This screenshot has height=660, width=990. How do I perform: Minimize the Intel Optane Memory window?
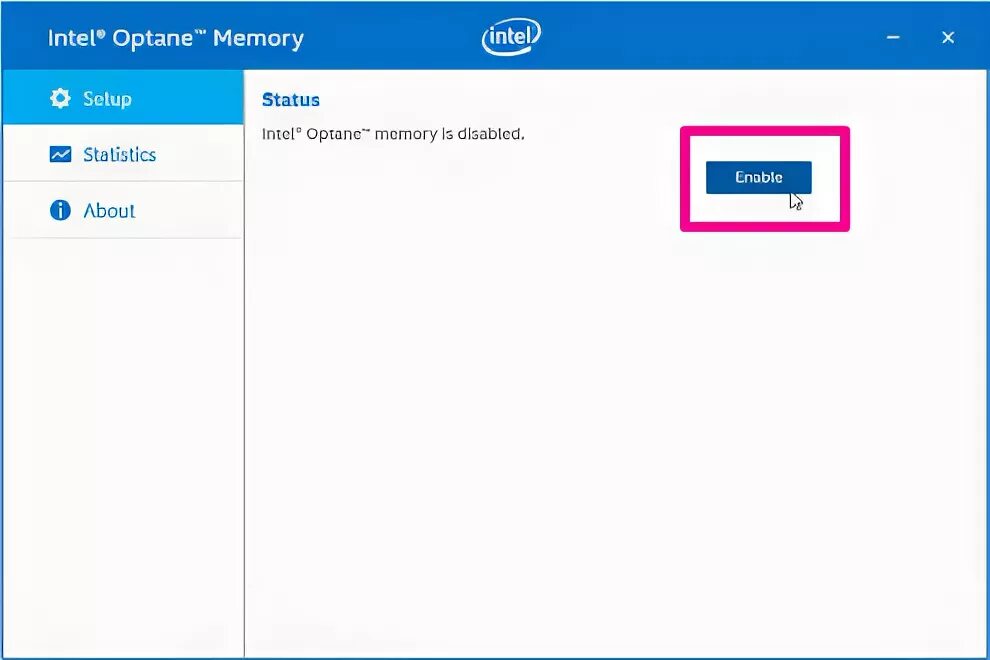893,38
